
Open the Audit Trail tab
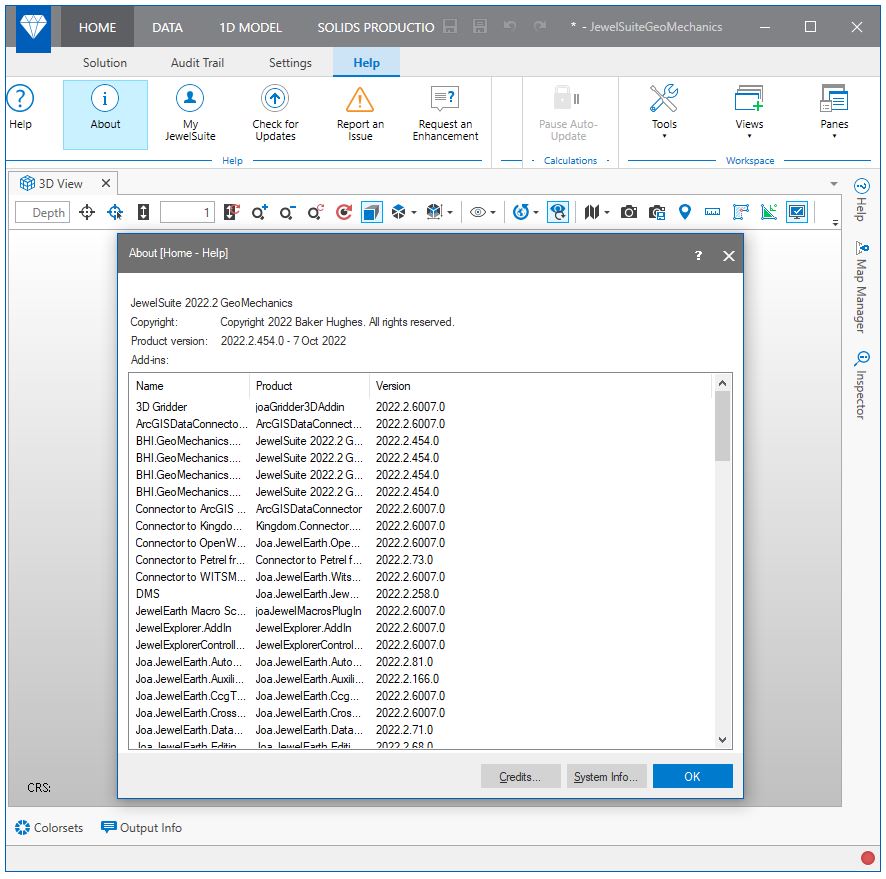[x=197, y=62]
